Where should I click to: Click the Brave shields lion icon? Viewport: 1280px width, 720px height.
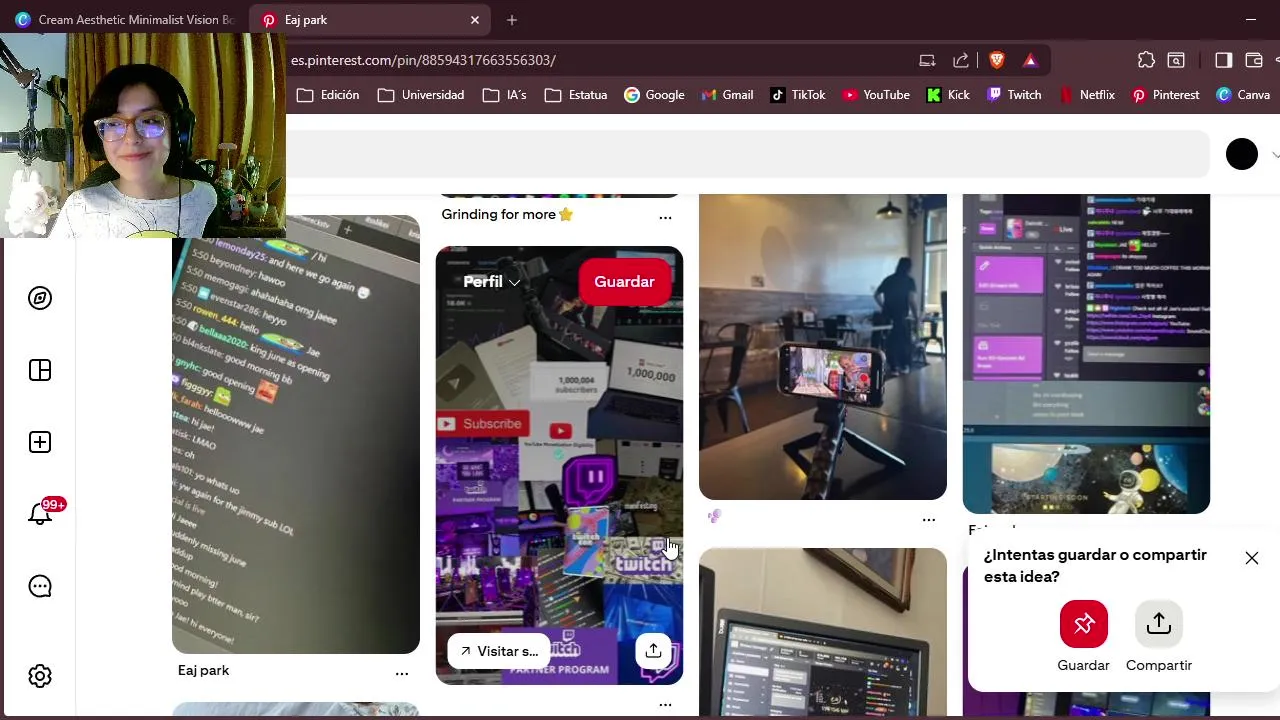[996, 60]
